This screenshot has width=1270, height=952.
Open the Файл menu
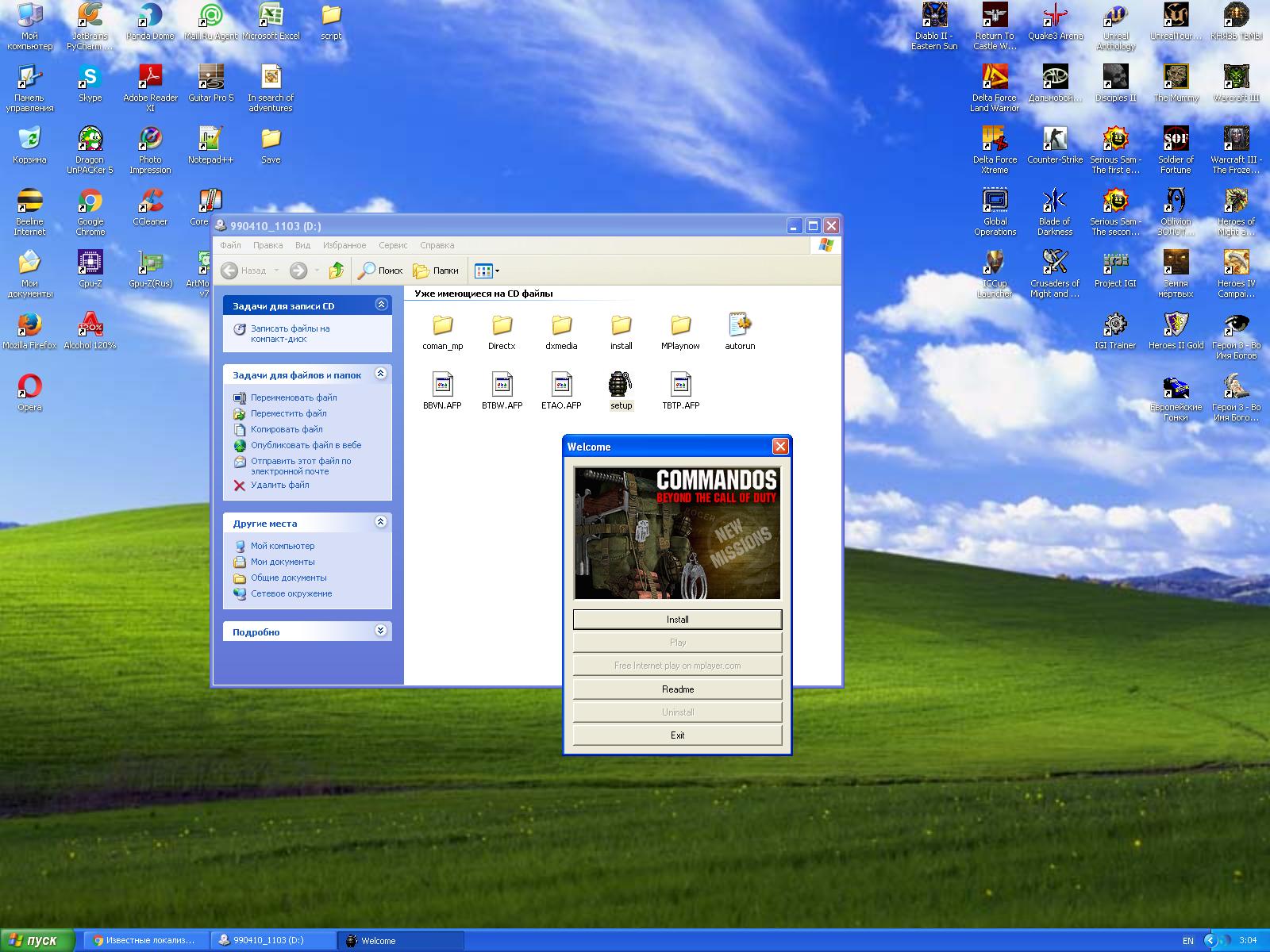(230, 245)
